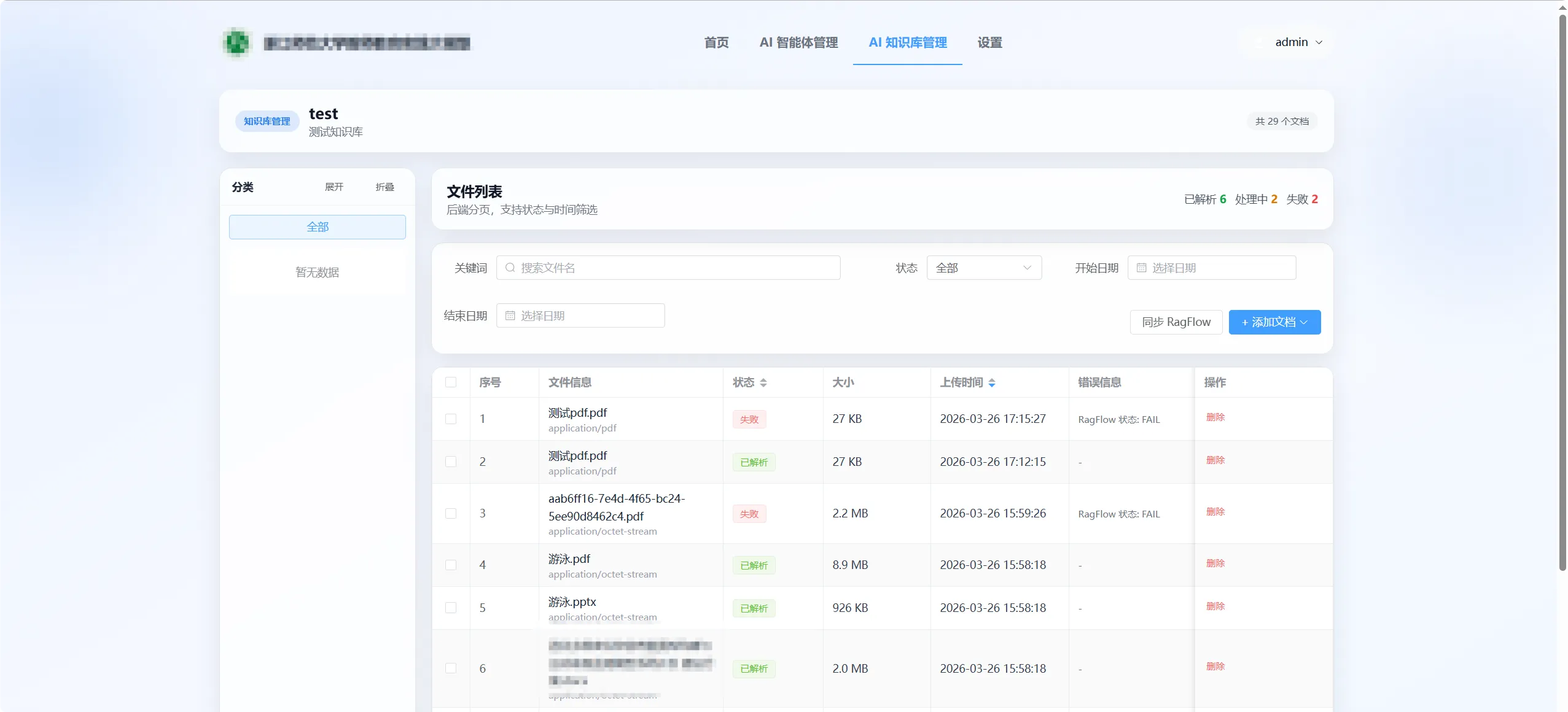Delete row 6 document
The image size is (1568, 712).
[1215, 667]
